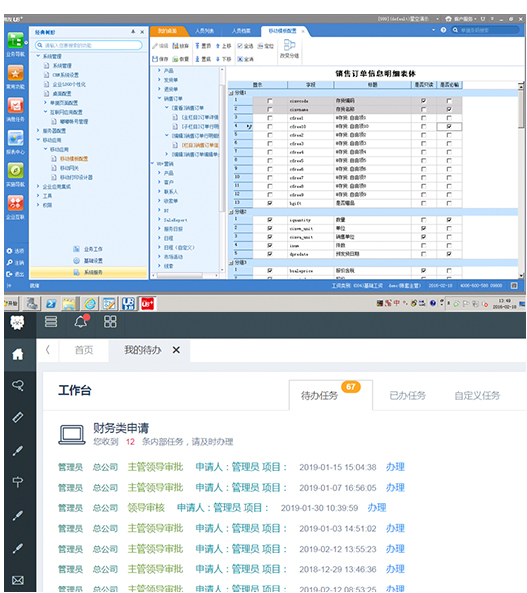This screenshot has width=527, height=593.
Task: Switch to the 人员档案 tab
Action: point(241,31)
